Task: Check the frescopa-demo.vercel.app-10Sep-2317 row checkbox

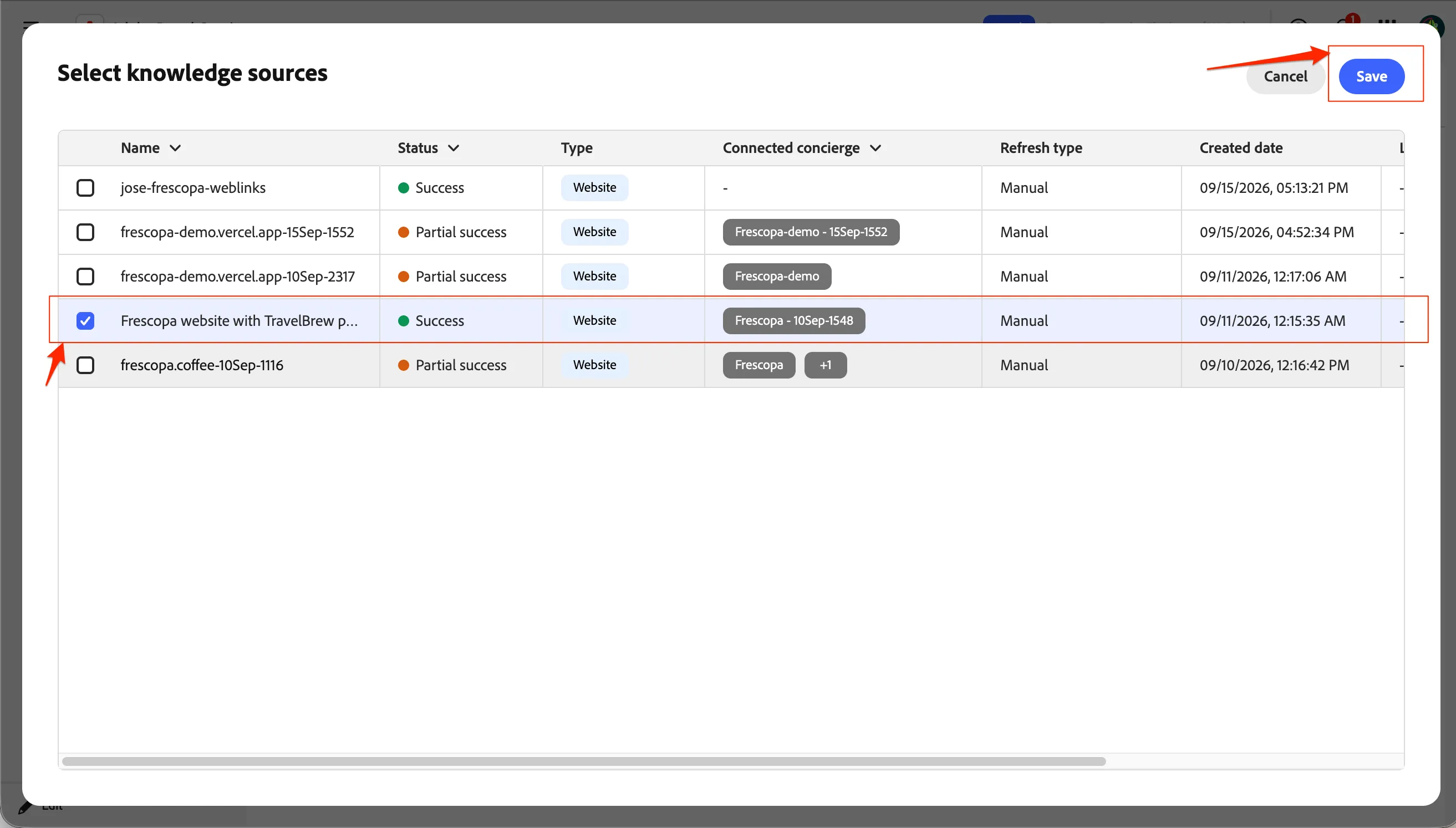Action: coord(85,277)
